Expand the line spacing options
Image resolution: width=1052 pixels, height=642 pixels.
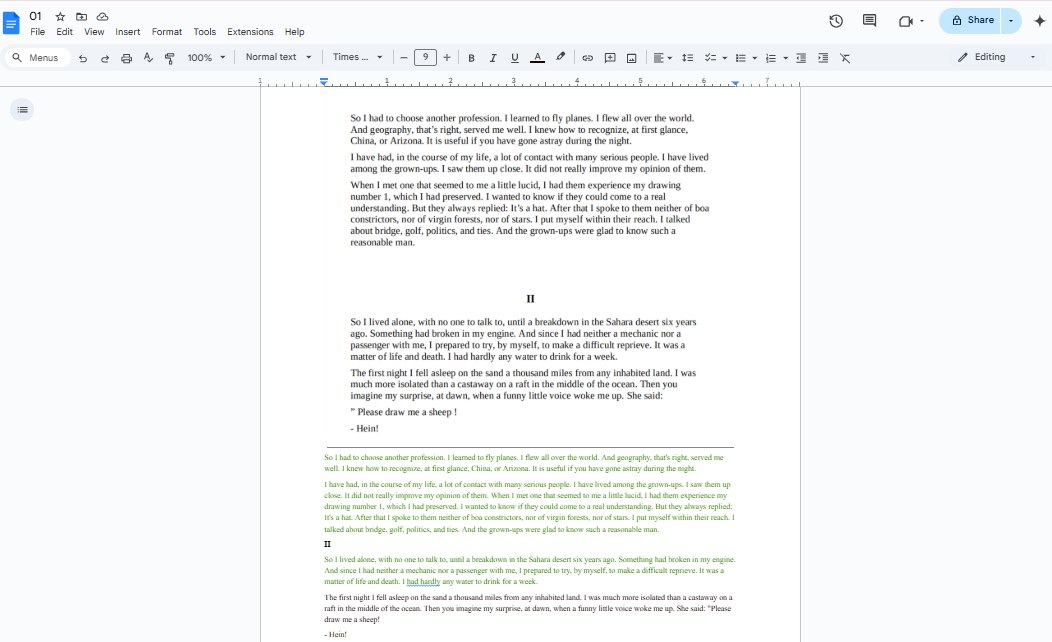point(687,57)
